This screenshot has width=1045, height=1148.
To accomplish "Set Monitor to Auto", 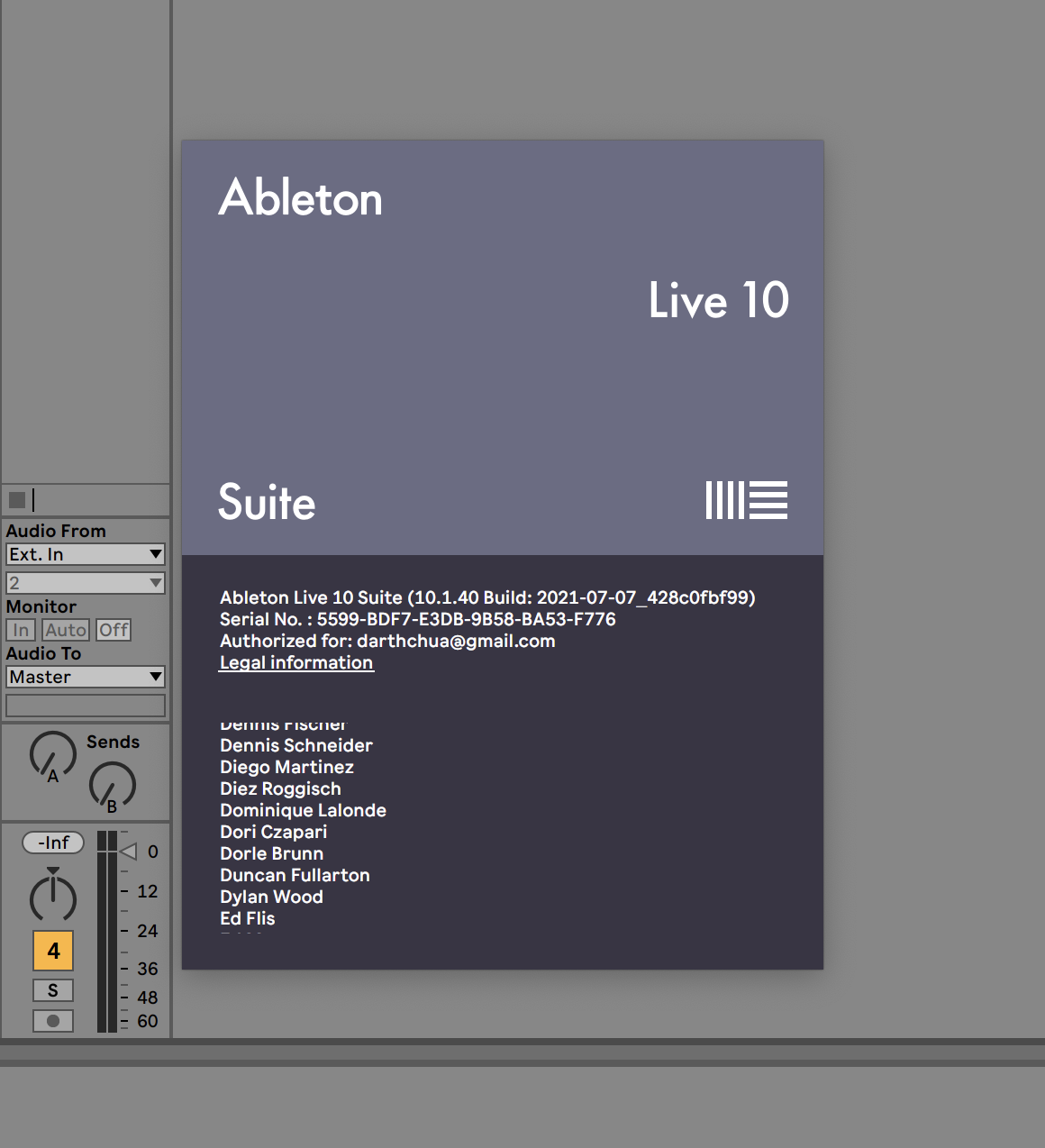I will (66, 630).
